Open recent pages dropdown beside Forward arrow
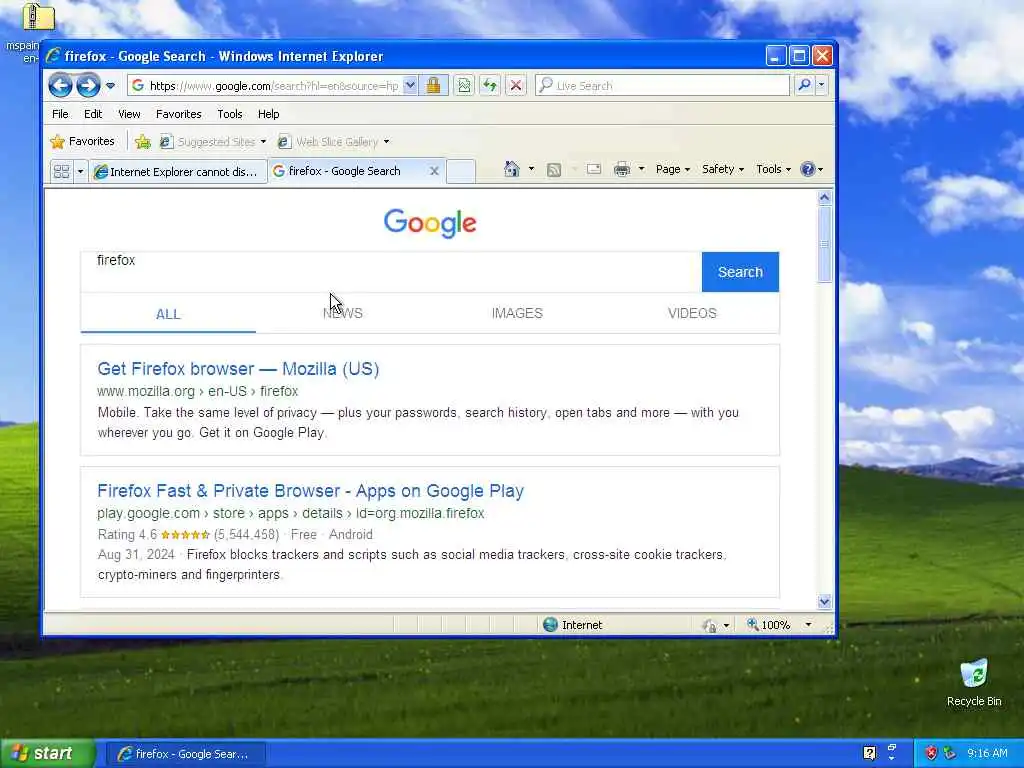Screen dimensions: 1024x768 (110, 86)
